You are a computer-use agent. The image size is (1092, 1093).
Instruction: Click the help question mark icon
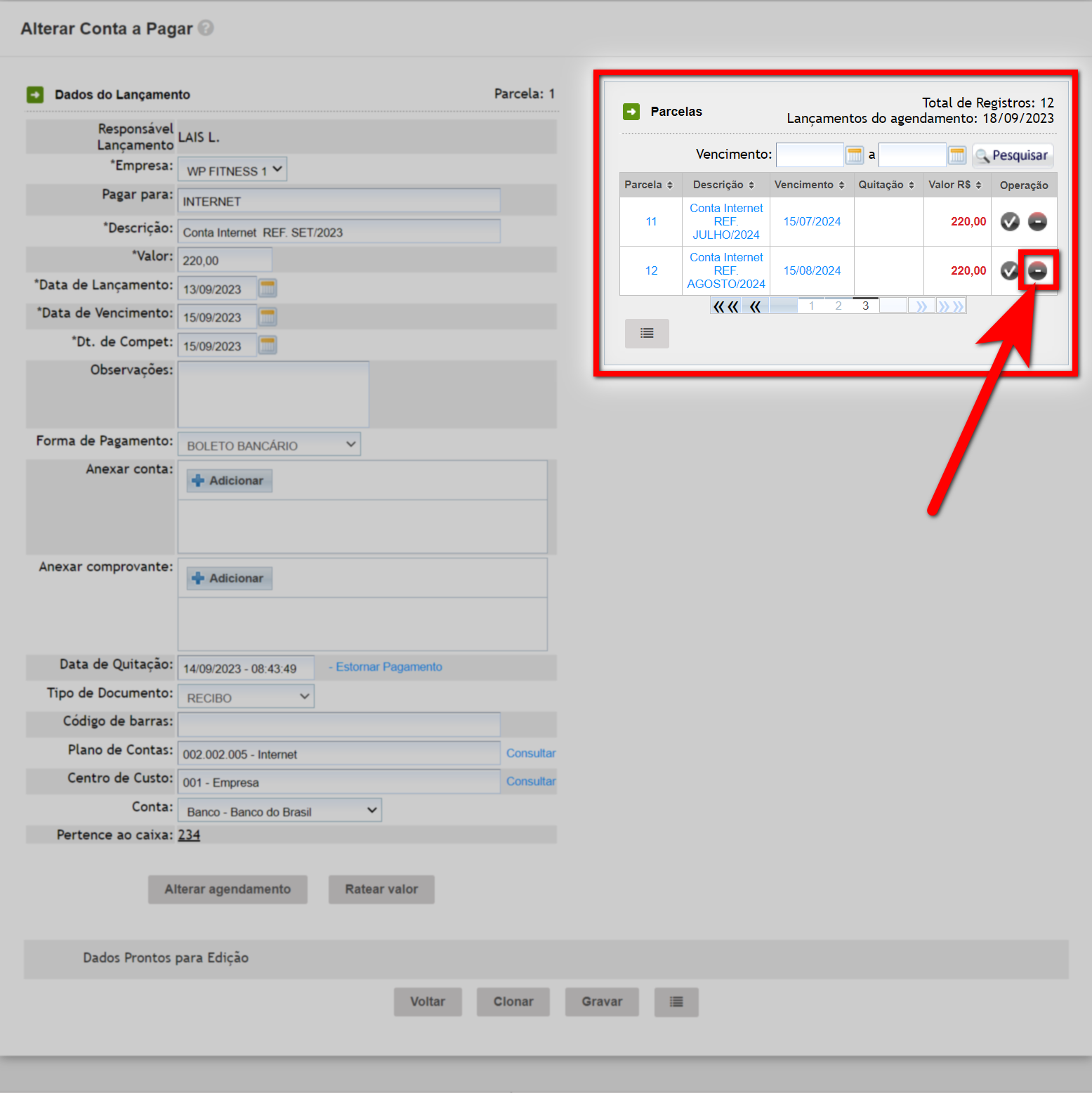[x=206, y=28]
